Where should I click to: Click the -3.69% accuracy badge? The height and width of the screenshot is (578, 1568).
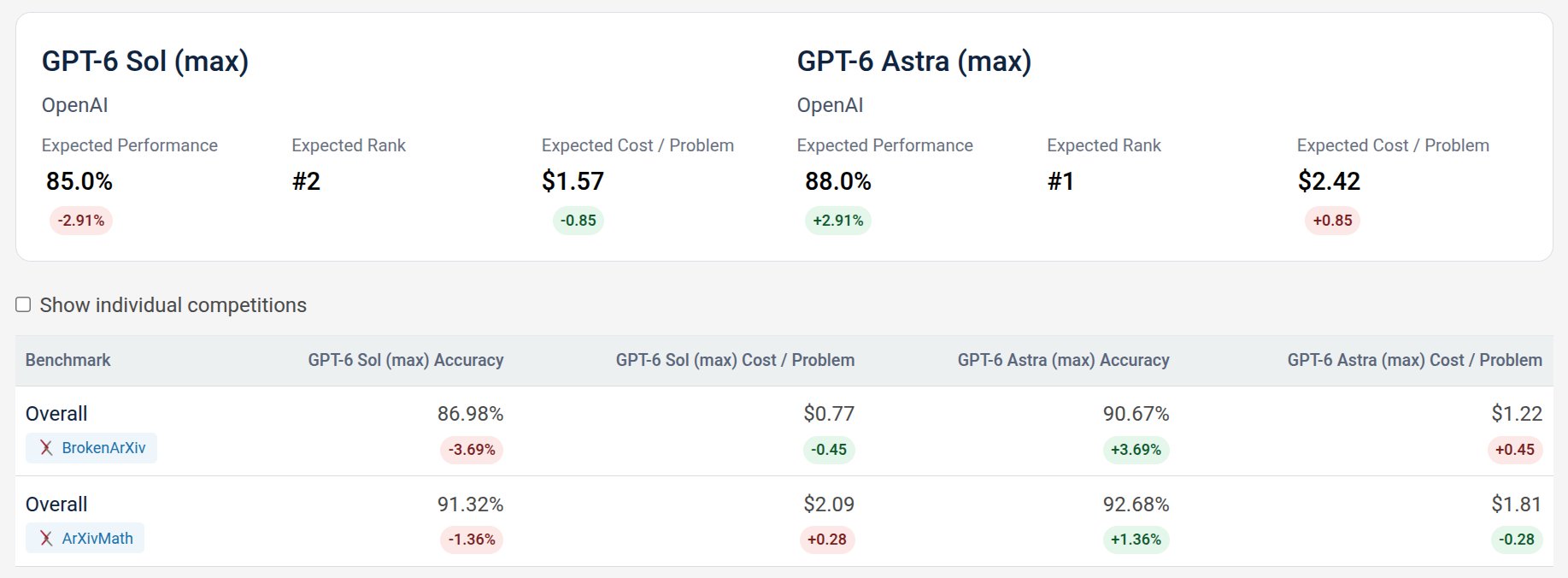472,450
